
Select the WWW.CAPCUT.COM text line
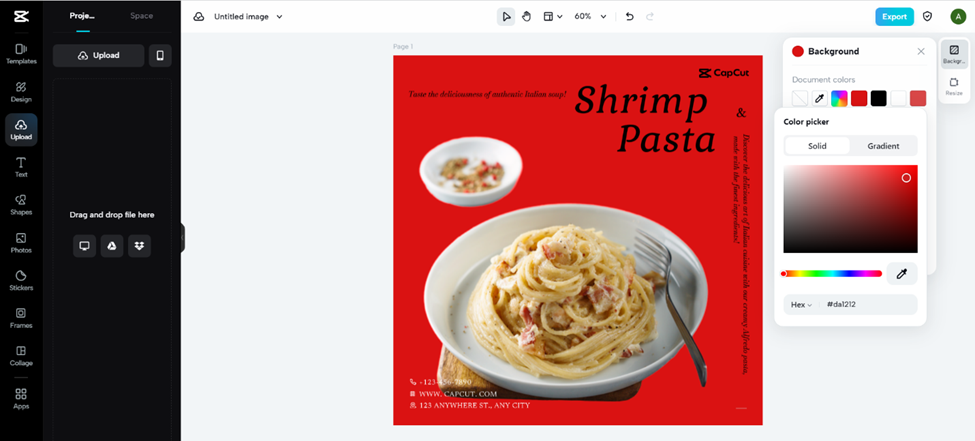tap(458, 394)
